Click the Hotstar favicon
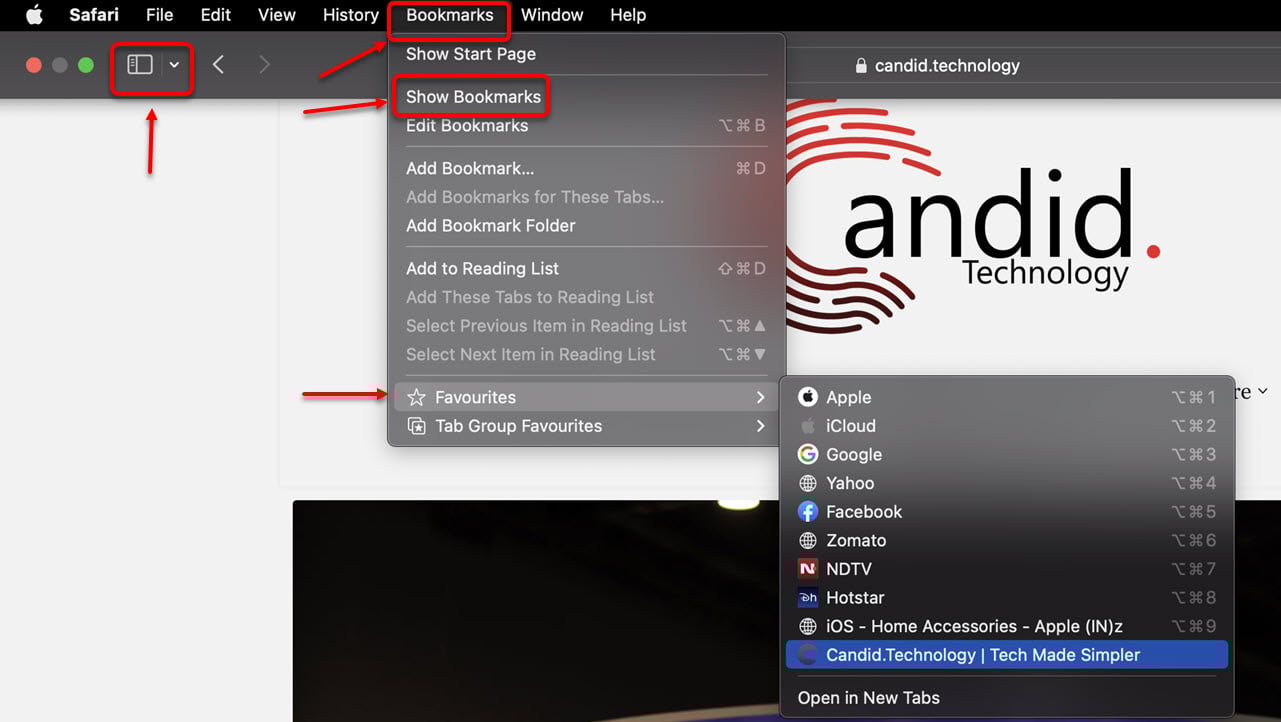The height and width of the screenshot is (722, 1281). click(807, 597)
